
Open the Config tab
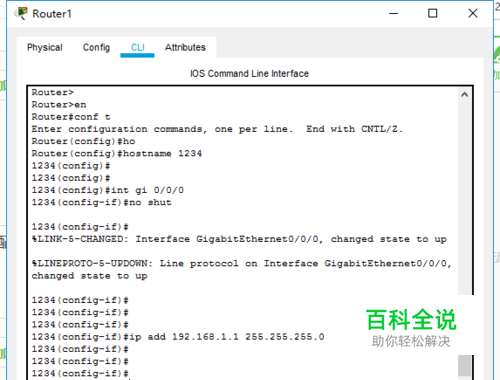point(96,47)
